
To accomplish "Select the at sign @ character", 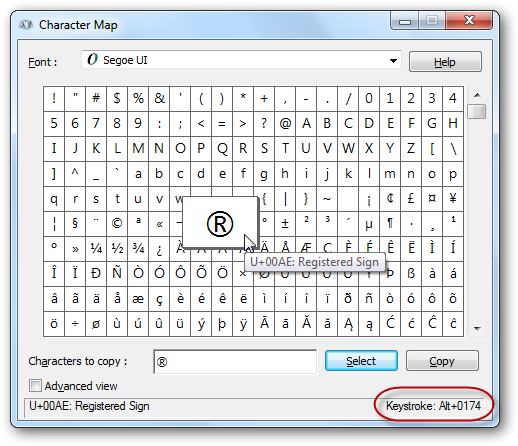I will tap(285, 124).
